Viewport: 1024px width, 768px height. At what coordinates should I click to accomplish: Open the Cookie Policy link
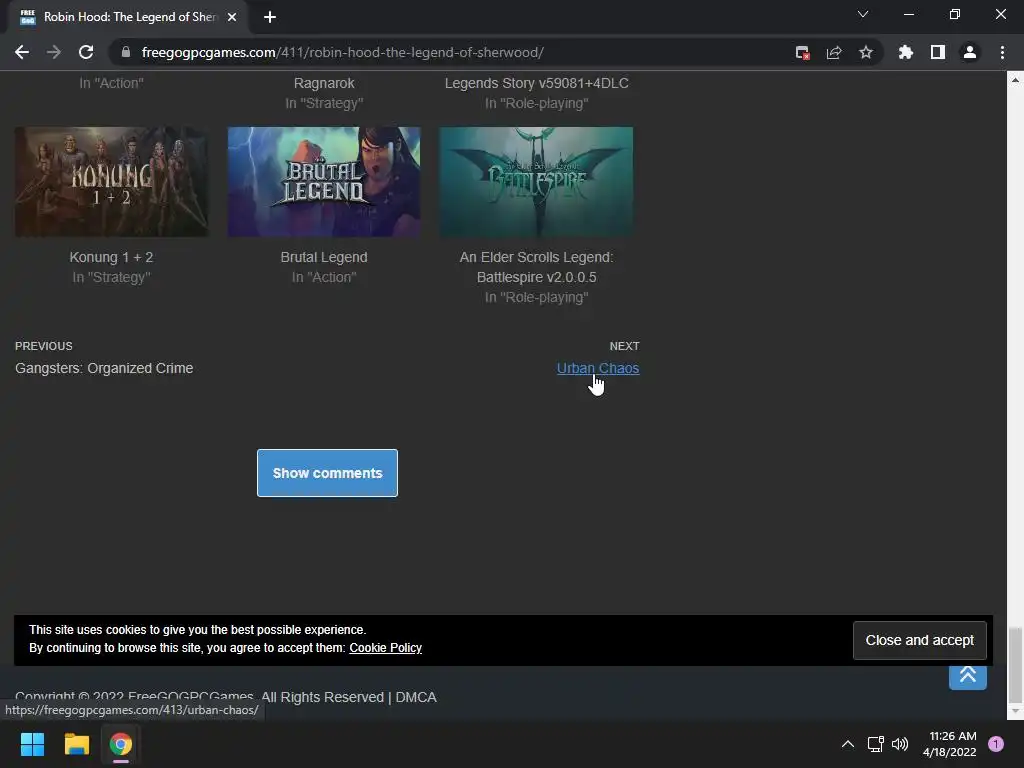point(385,648)
